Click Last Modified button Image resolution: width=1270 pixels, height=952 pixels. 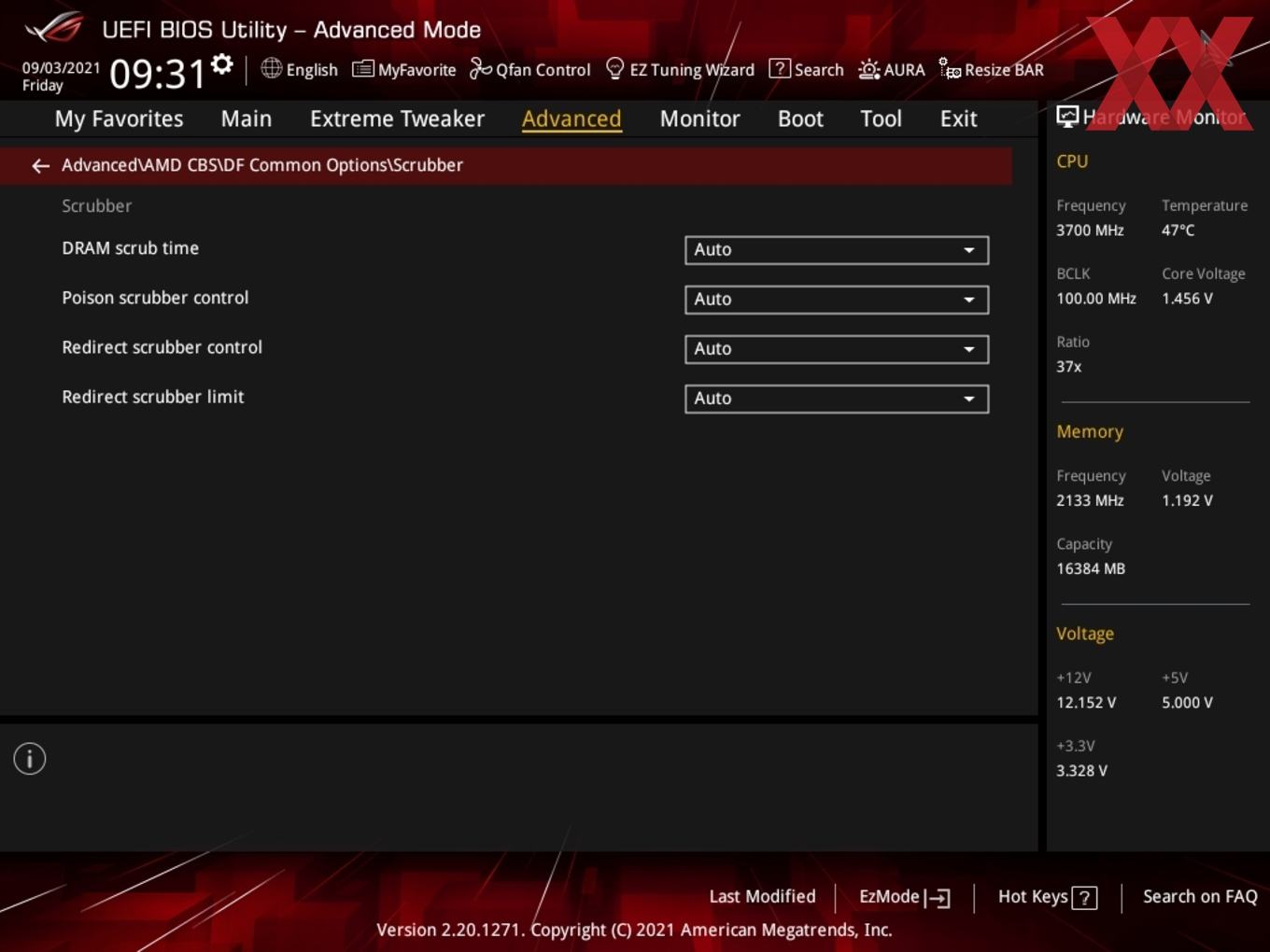[x=762, y=896]
